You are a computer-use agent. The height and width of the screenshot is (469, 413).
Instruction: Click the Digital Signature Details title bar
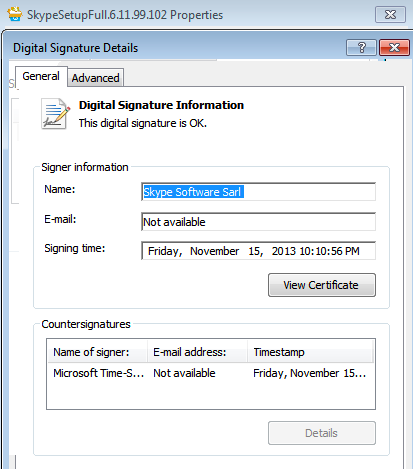173,48
